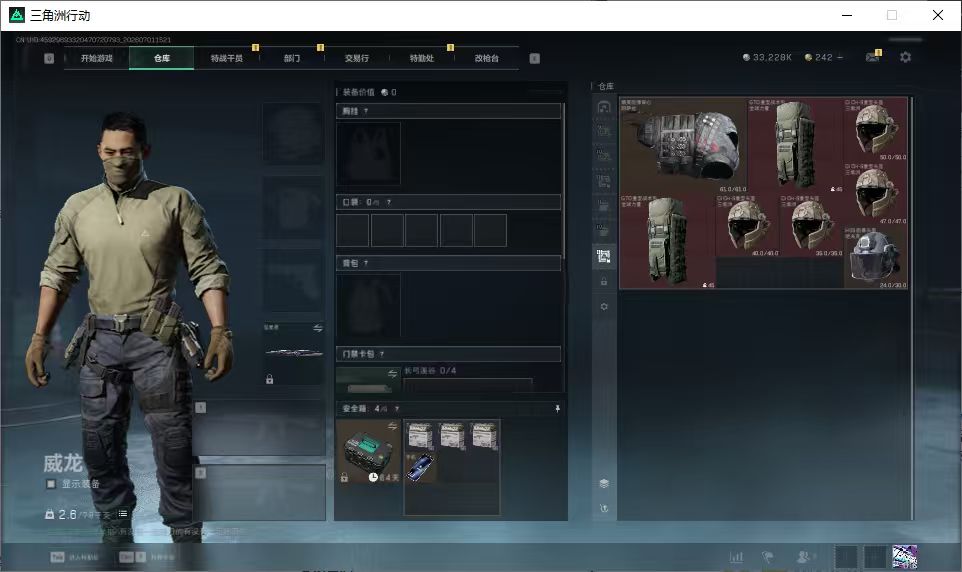
Task: Click the 开始游戏 button
Action: pos(96,58)
